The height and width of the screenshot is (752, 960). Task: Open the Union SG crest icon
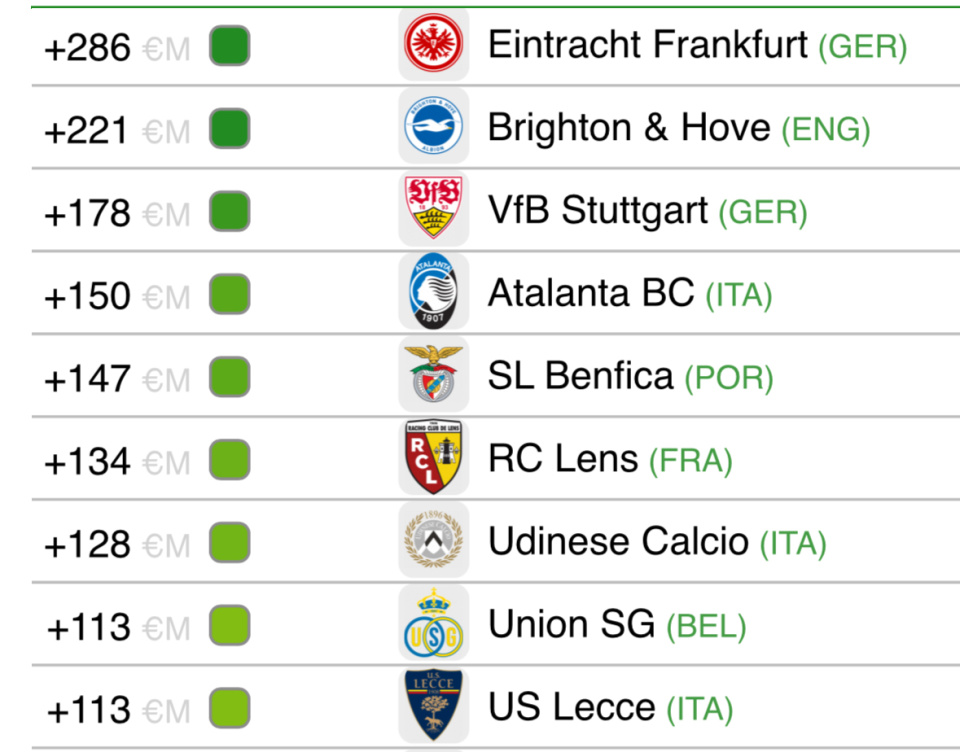click(x=433, y=625)
